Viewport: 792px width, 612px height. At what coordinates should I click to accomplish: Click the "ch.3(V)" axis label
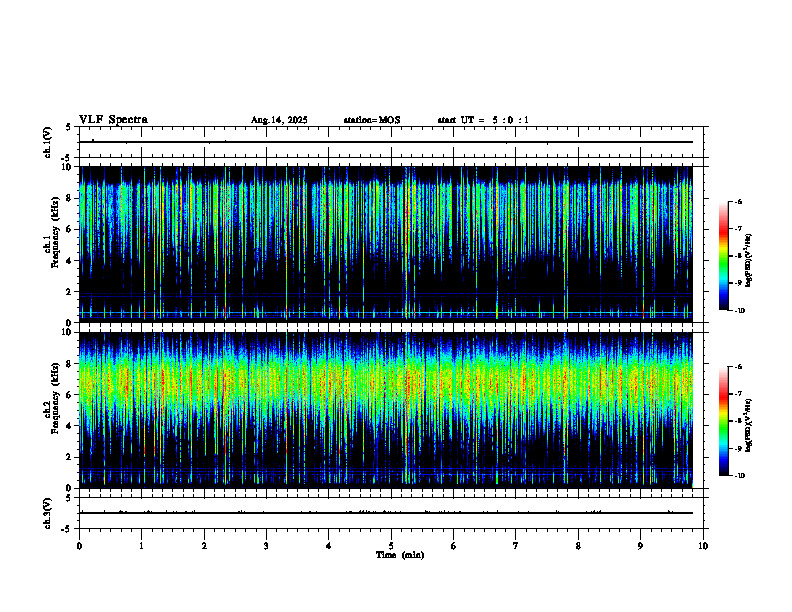(48, 513)
